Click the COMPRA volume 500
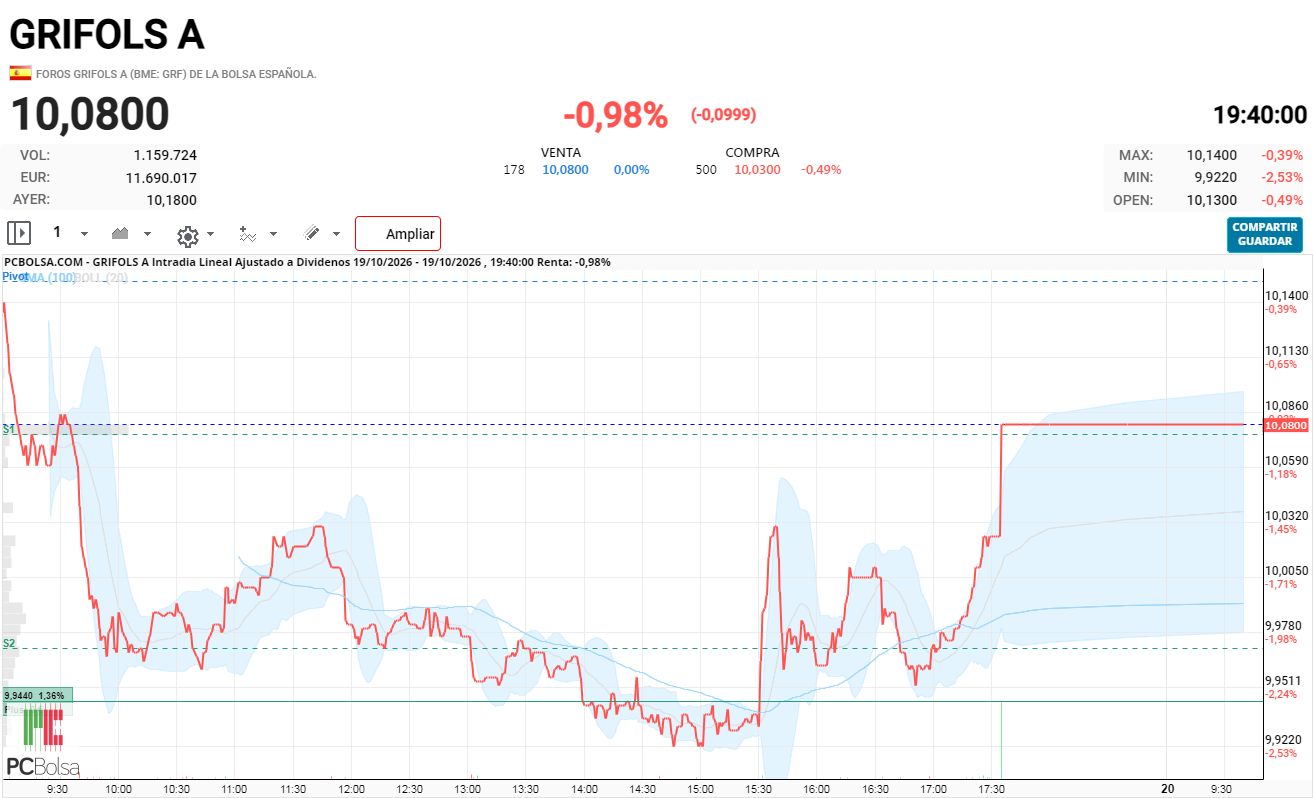Screen dimensions: 1315x798 707,170
